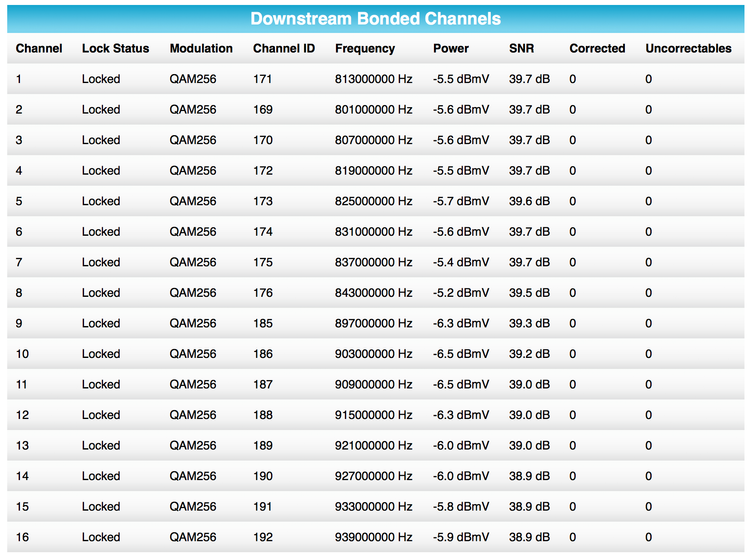The image size is (750, 558).
Task: Click frequency 807000000 Hz
Action: pyautogui.click(x=374, y=140)
